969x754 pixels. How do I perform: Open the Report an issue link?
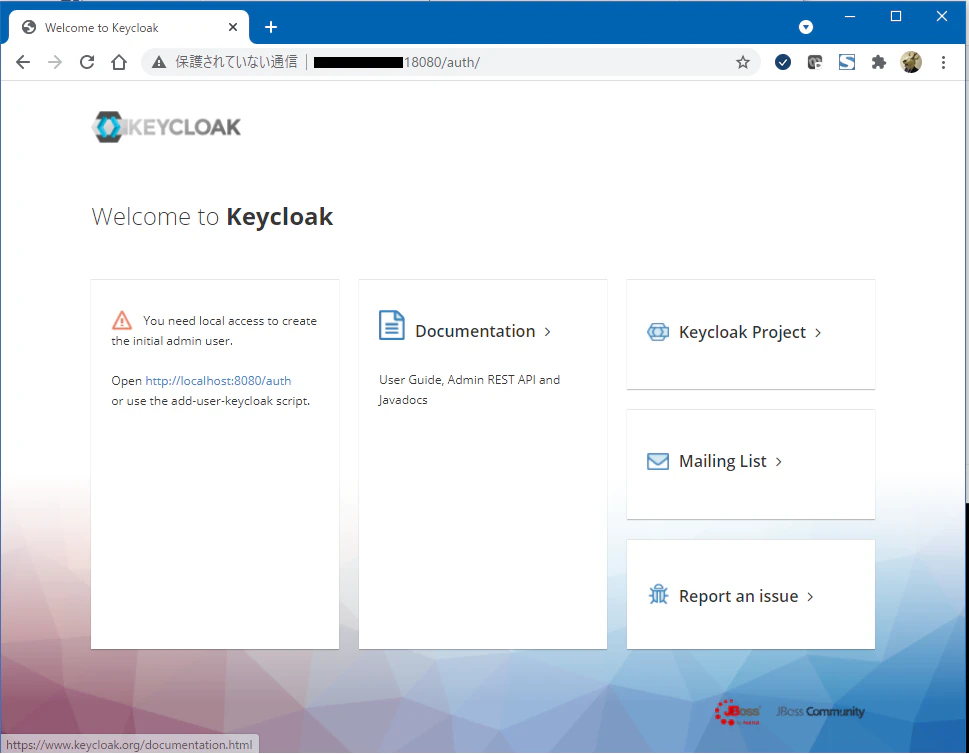(738, 596)
